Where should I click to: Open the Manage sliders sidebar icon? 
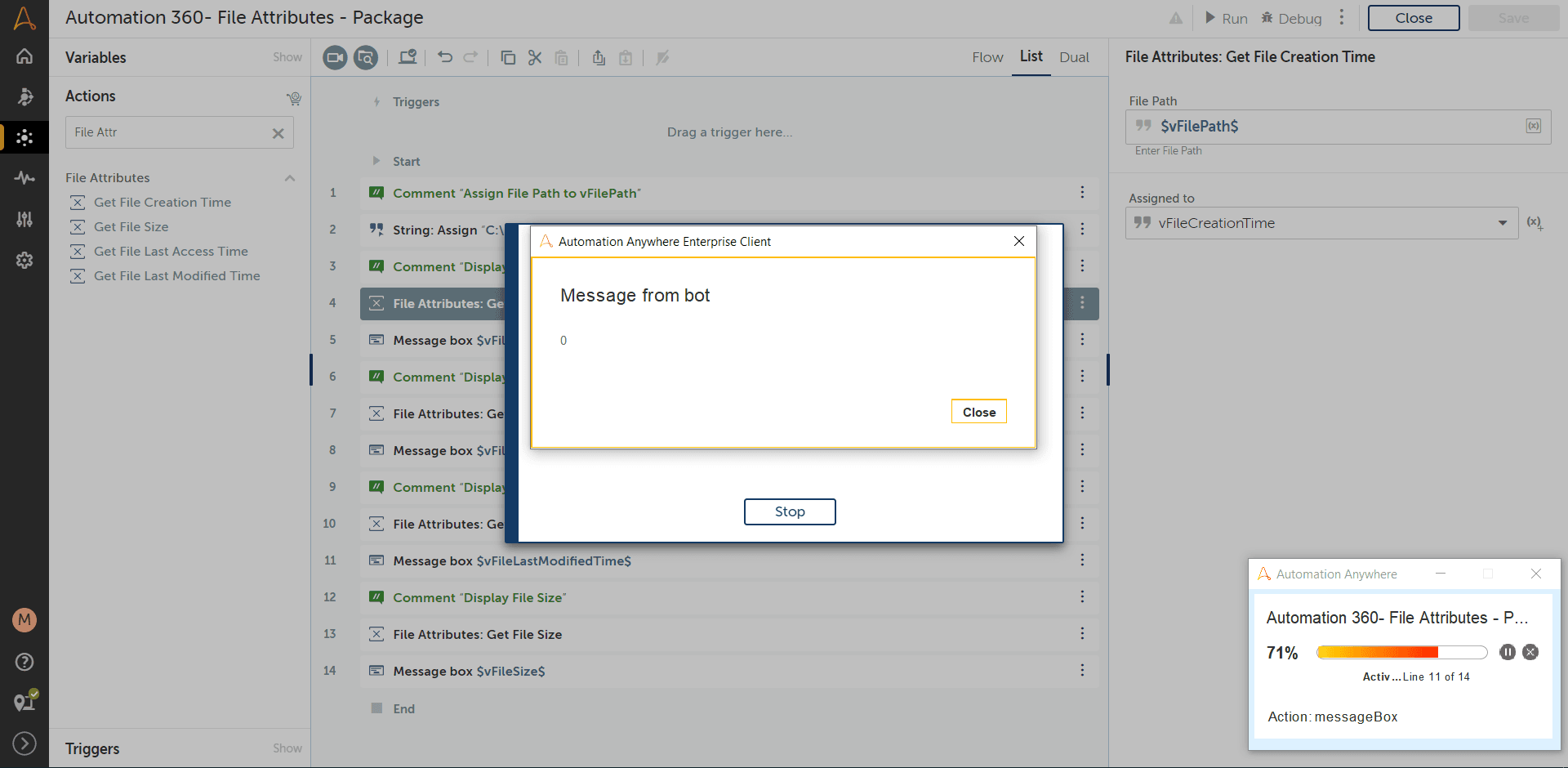24,219
